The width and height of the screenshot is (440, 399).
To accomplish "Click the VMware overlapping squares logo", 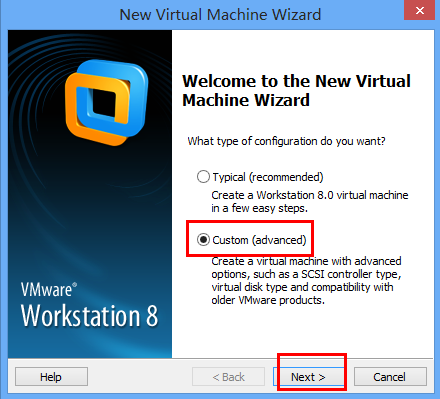I will click(x=106, y=102).
